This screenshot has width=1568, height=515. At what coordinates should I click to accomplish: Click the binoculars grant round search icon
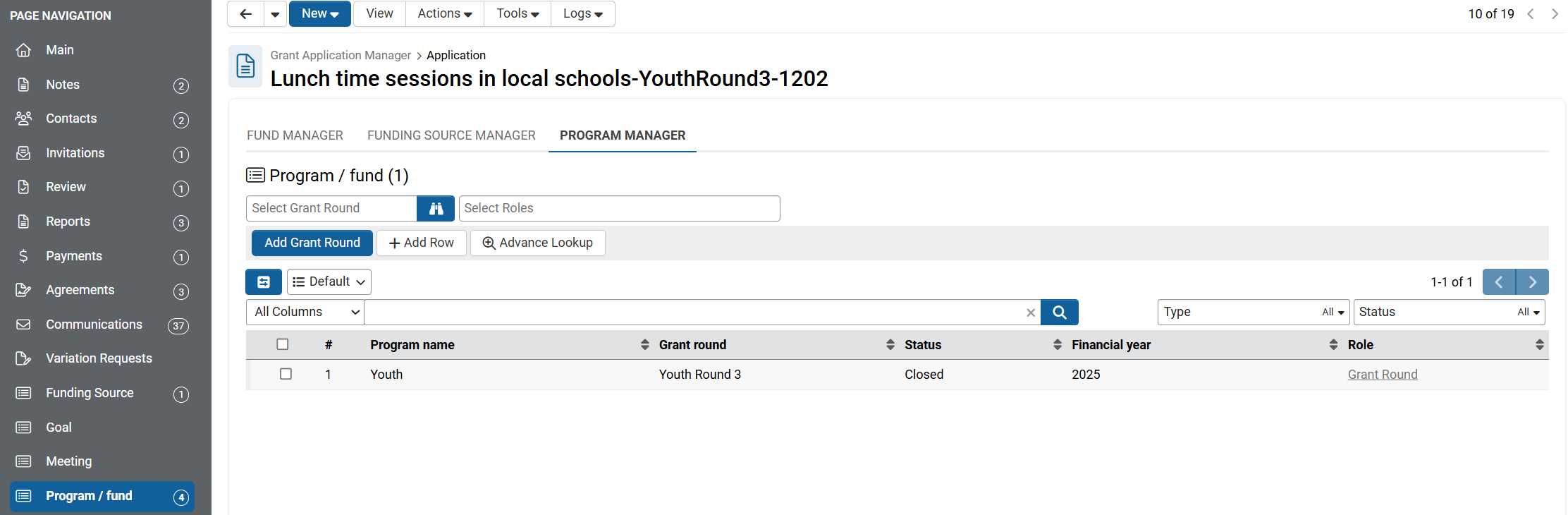pos(436,209)
